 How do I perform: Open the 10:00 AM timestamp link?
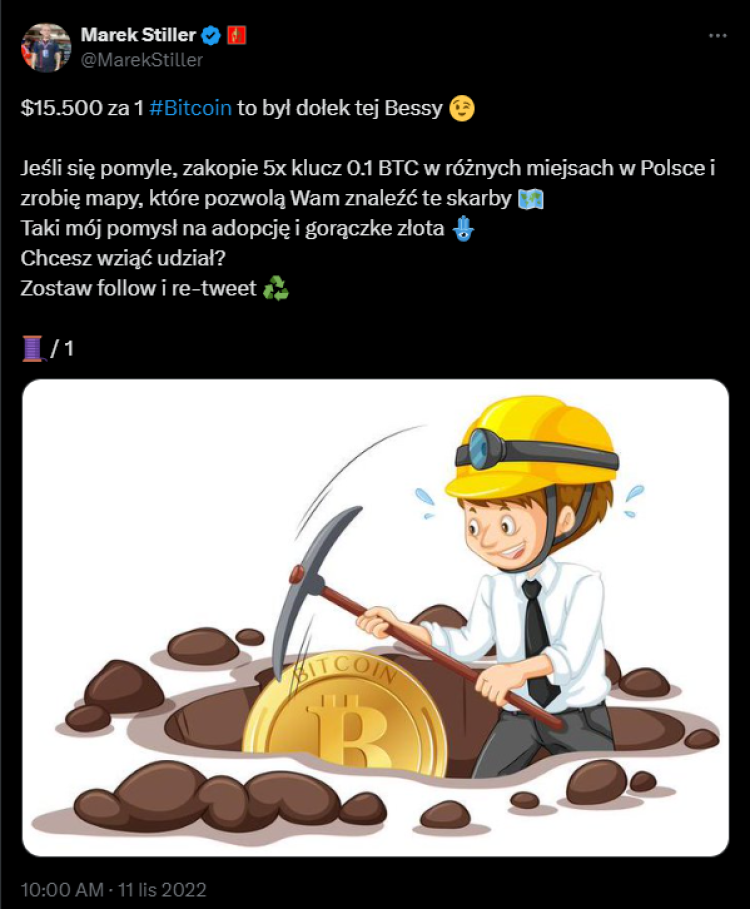(x=62, y=889)
